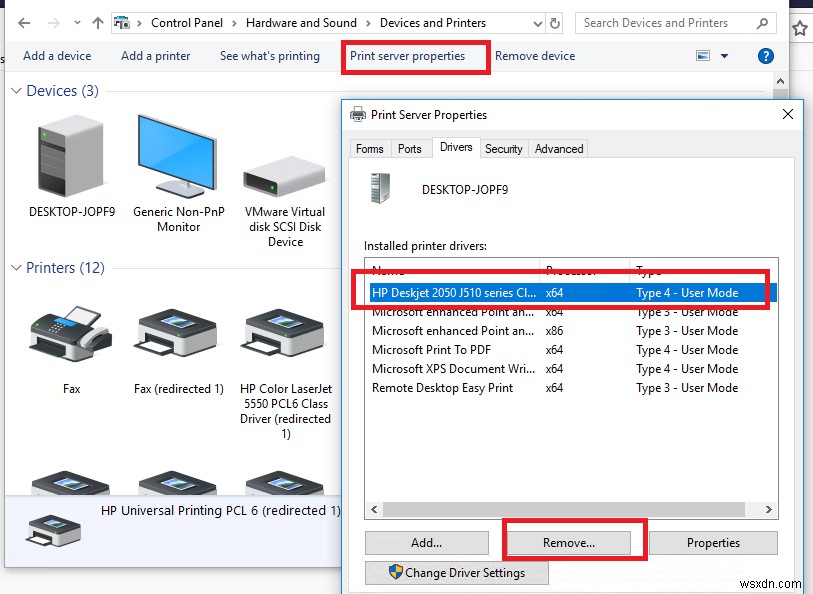Click the back navigation arrow

(23, 22)
